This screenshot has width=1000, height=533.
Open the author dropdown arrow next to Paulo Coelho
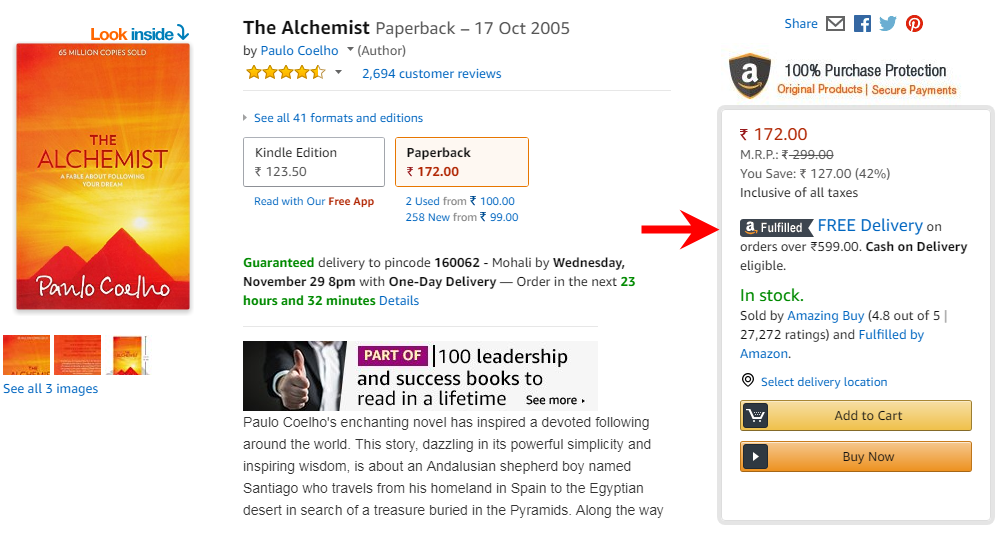[x=350, y=50]
